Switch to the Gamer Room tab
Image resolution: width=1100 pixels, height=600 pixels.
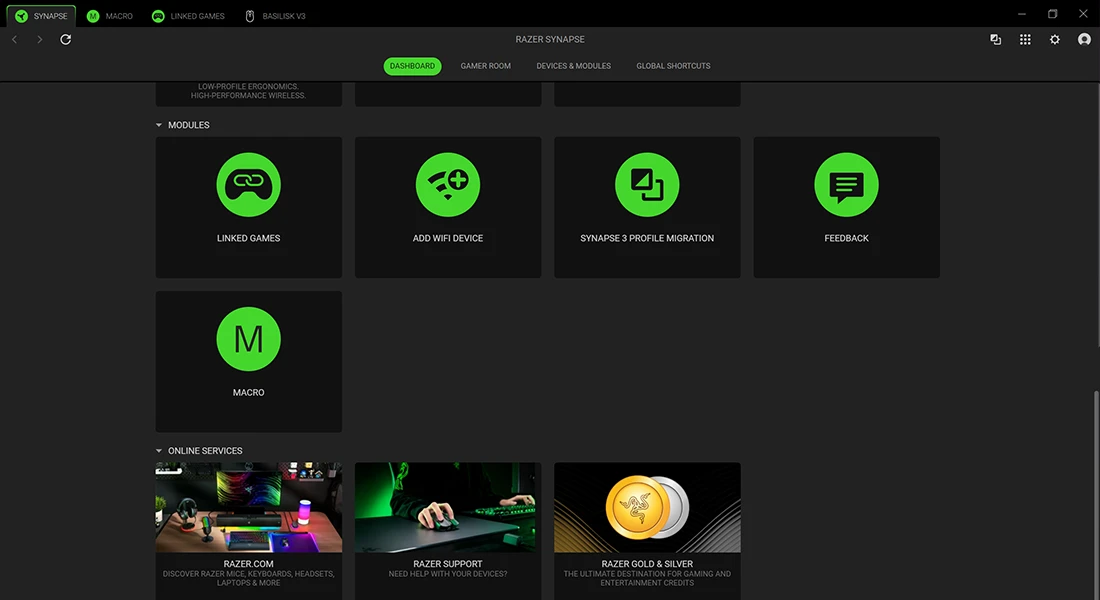point(485,66)
